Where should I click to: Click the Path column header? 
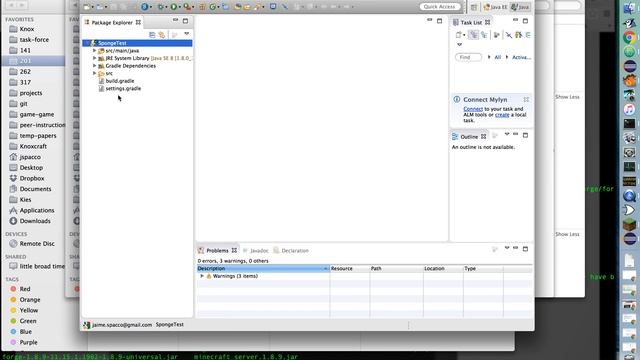point(396,269)
